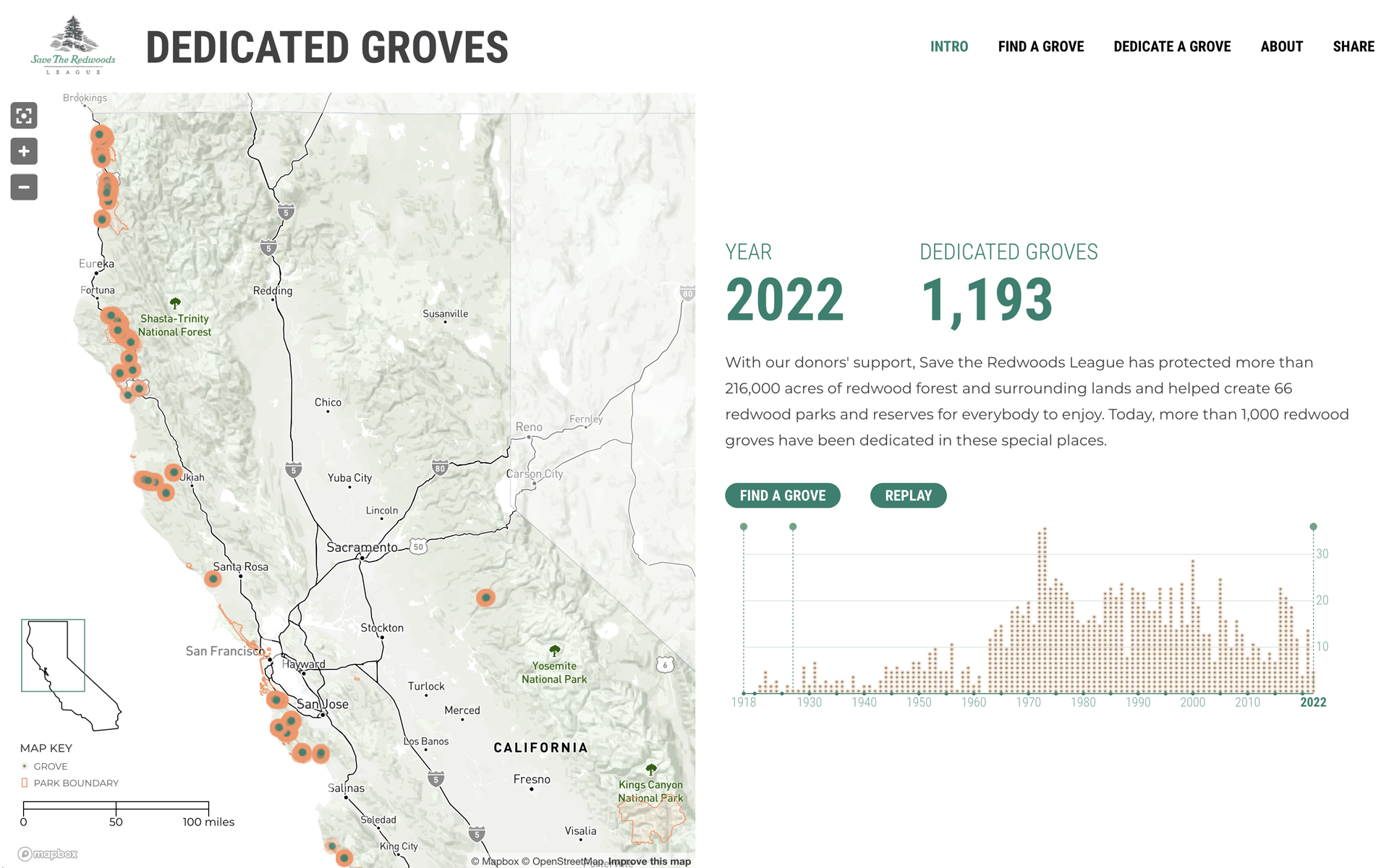
Task: Click the green Find a Grove button
Action: (x=783, y=495)
